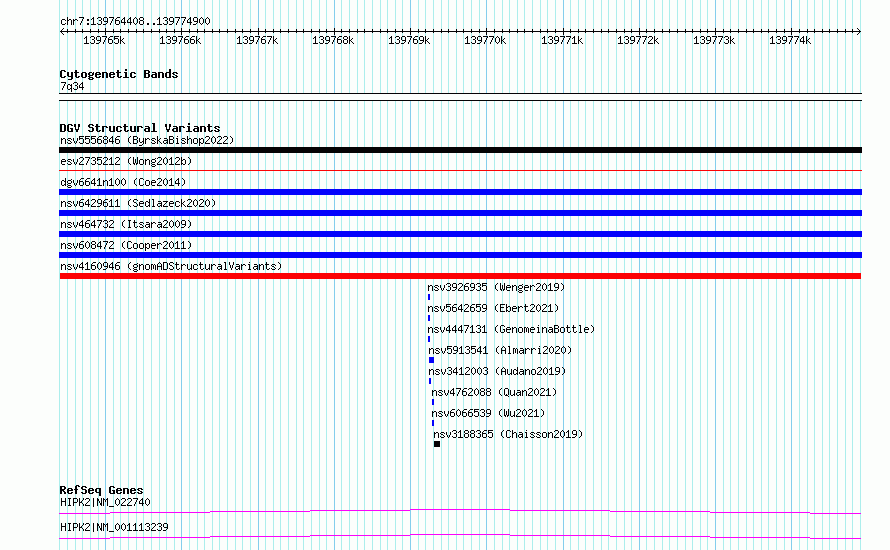Image resolution: width=890 pixels, height=550 pixels.
Task: Click the small blue nsv3412003 variant marker
Action: click(430, 381)
